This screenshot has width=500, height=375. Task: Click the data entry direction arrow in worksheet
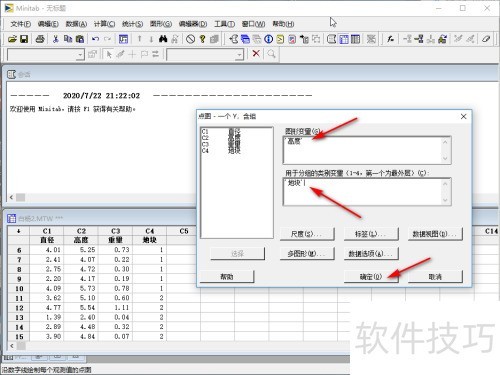click(19, 231)
